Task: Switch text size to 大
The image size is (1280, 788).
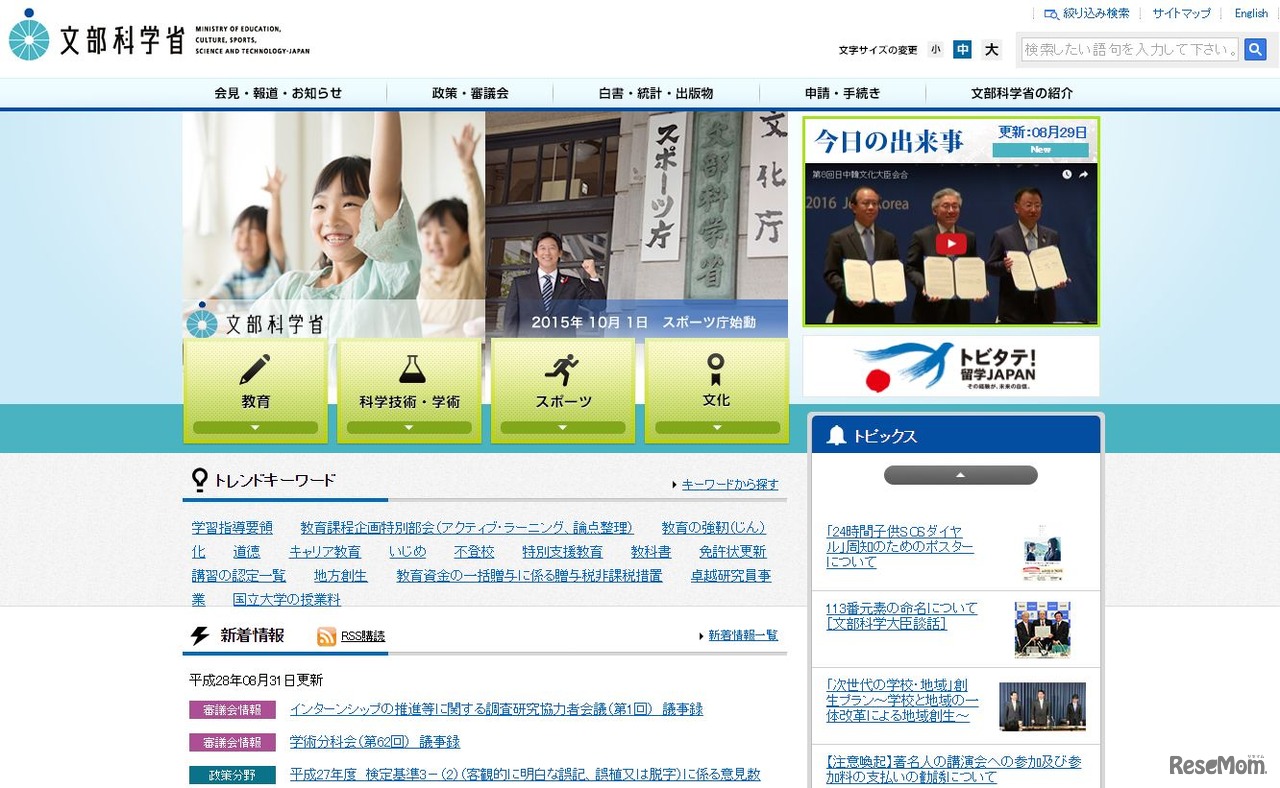Action: pyautogui.click(x=989, y=49)
